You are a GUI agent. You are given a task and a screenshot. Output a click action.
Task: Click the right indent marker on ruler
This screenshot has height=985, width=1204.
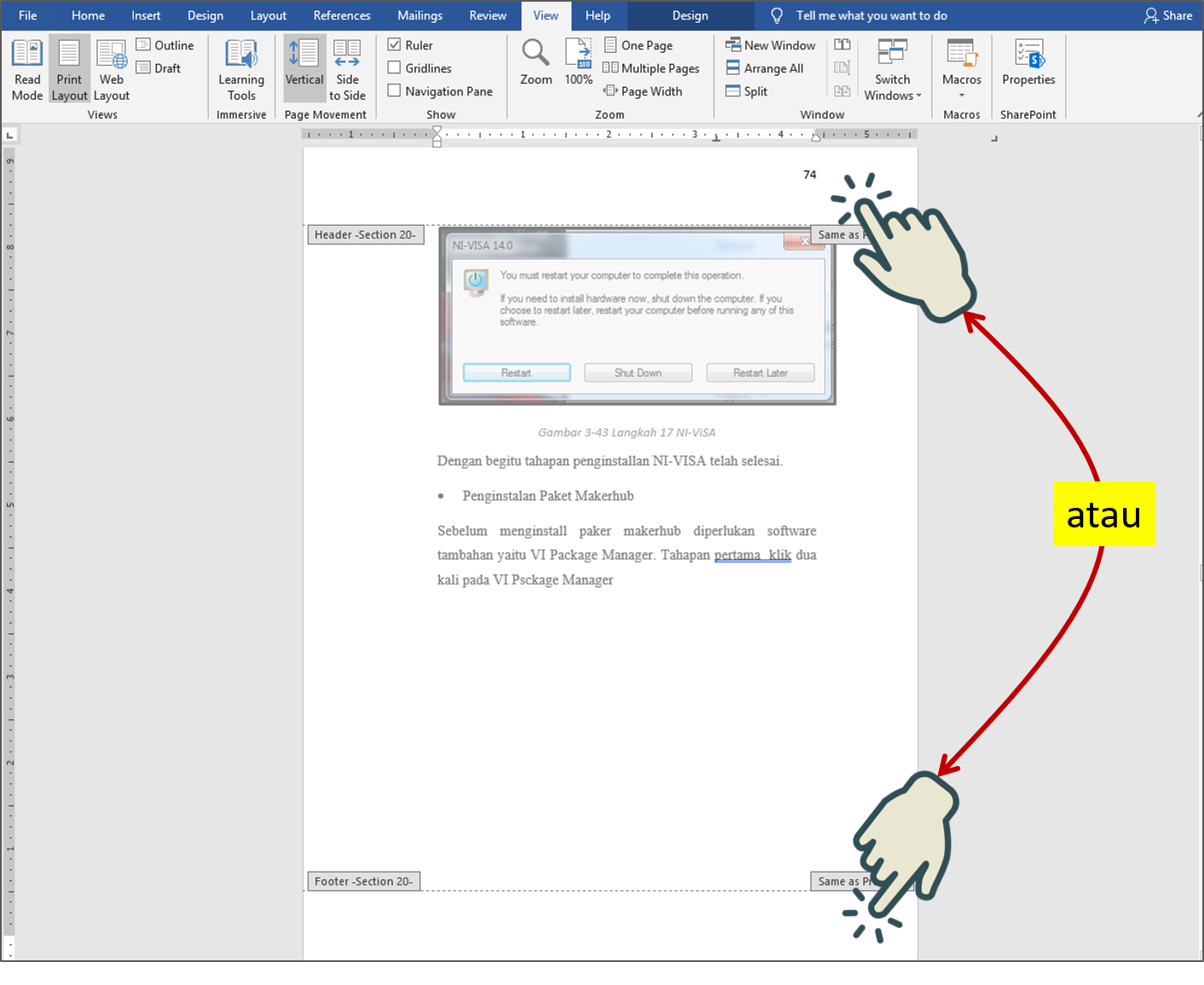815,136
